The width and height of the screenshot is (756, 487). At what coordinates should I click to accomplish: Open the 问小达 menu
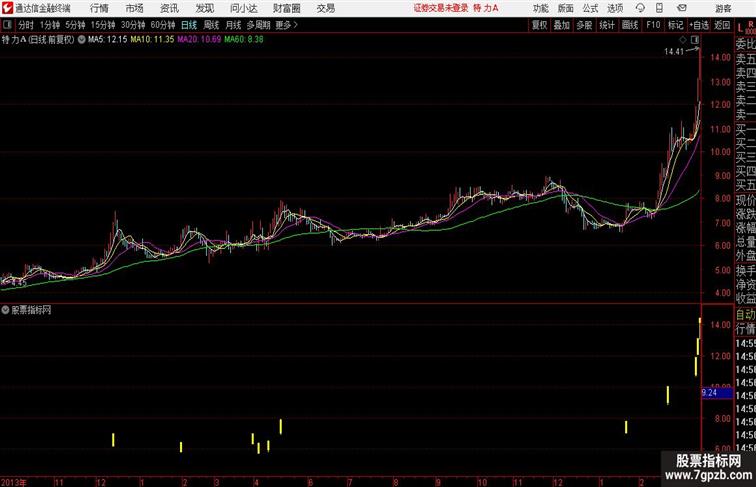(243, 8)
